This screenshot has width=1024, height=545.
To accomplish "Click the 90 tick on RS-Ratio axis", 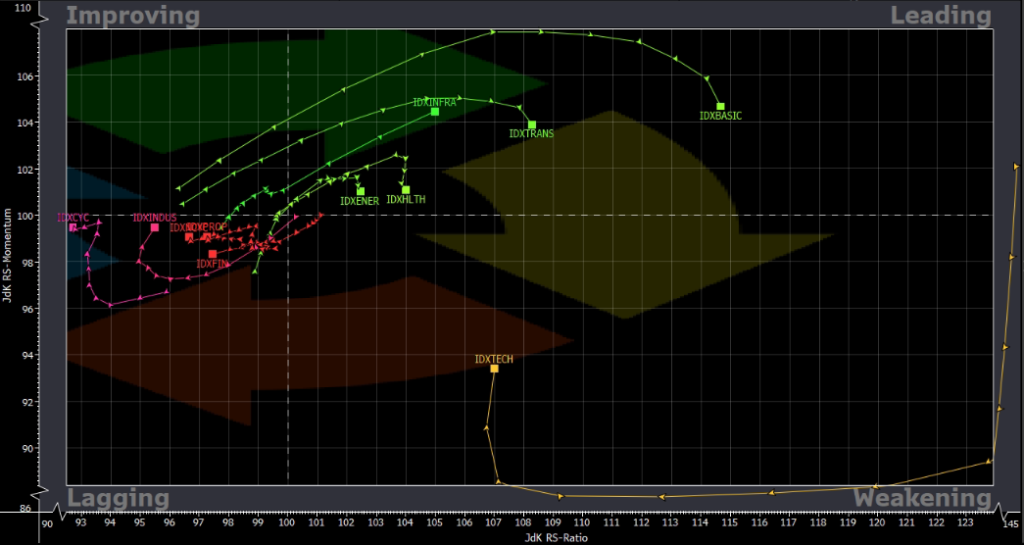I will pyautogui.click(x=47, y=523).
